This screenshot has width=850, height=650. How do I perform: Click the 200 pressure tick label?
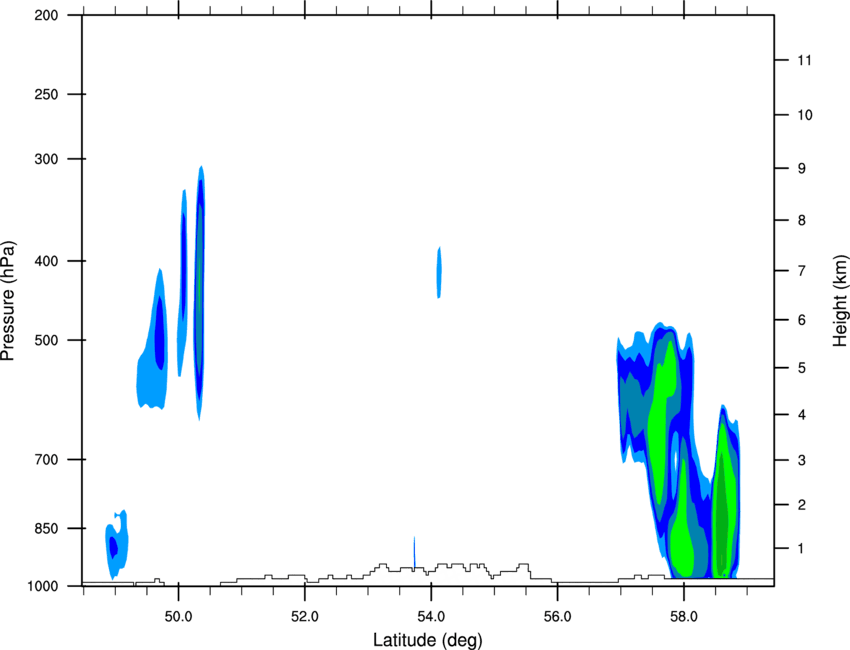point(47,16)
